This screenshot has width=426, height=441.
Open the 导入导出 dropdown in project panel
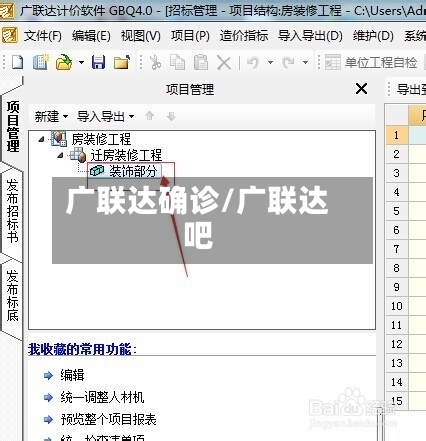(x=106, y=116)
